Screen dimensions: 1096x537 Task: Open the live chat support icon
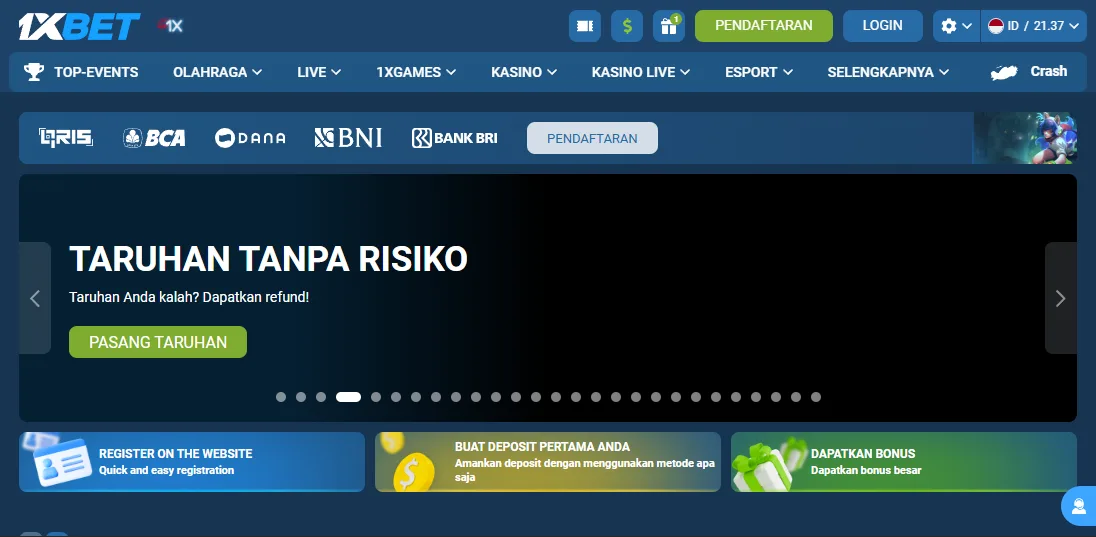point(1079,505)
